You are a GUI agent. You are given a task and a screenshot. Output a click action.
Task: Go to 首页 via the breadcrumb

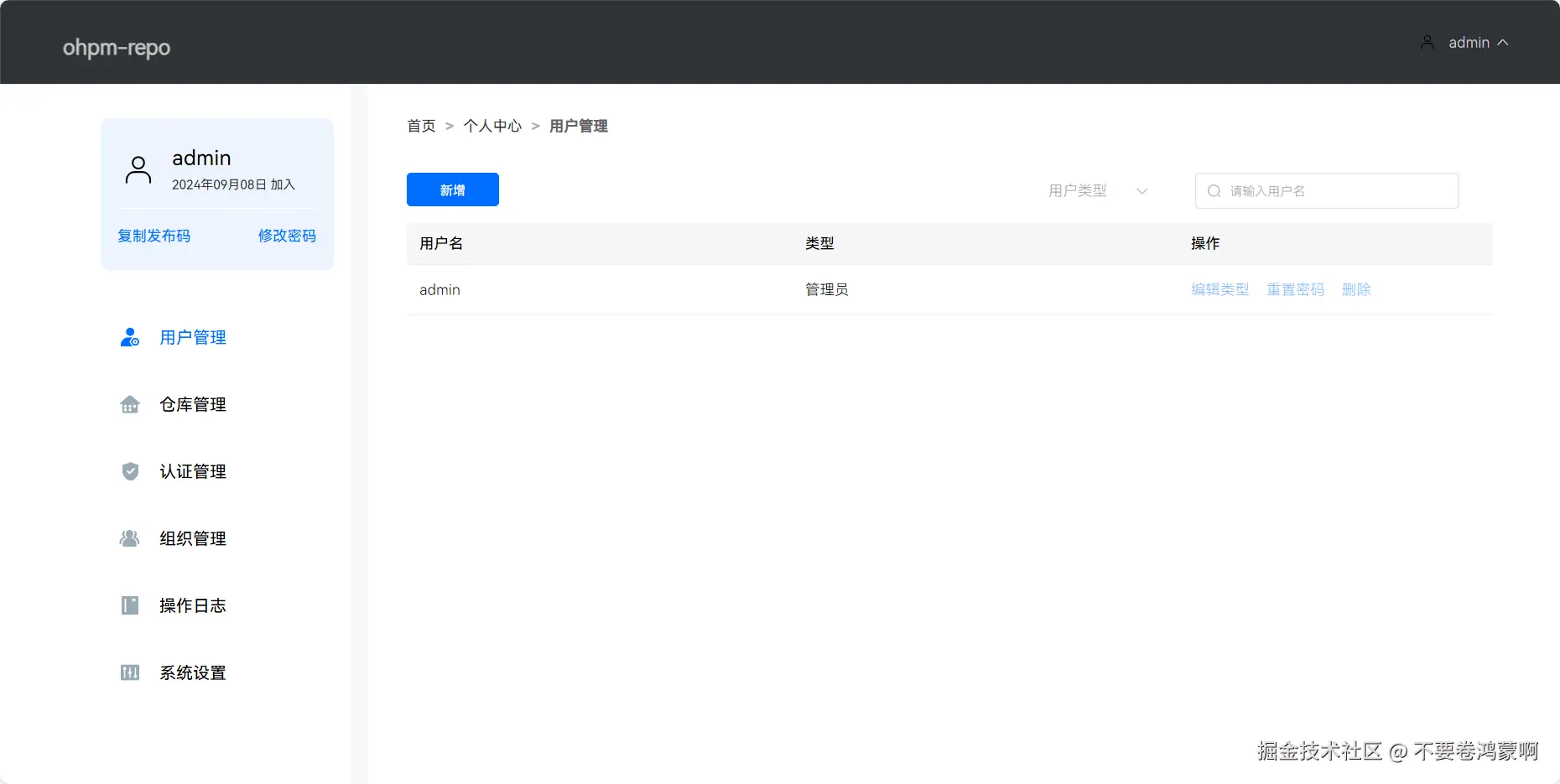point(421,126)
